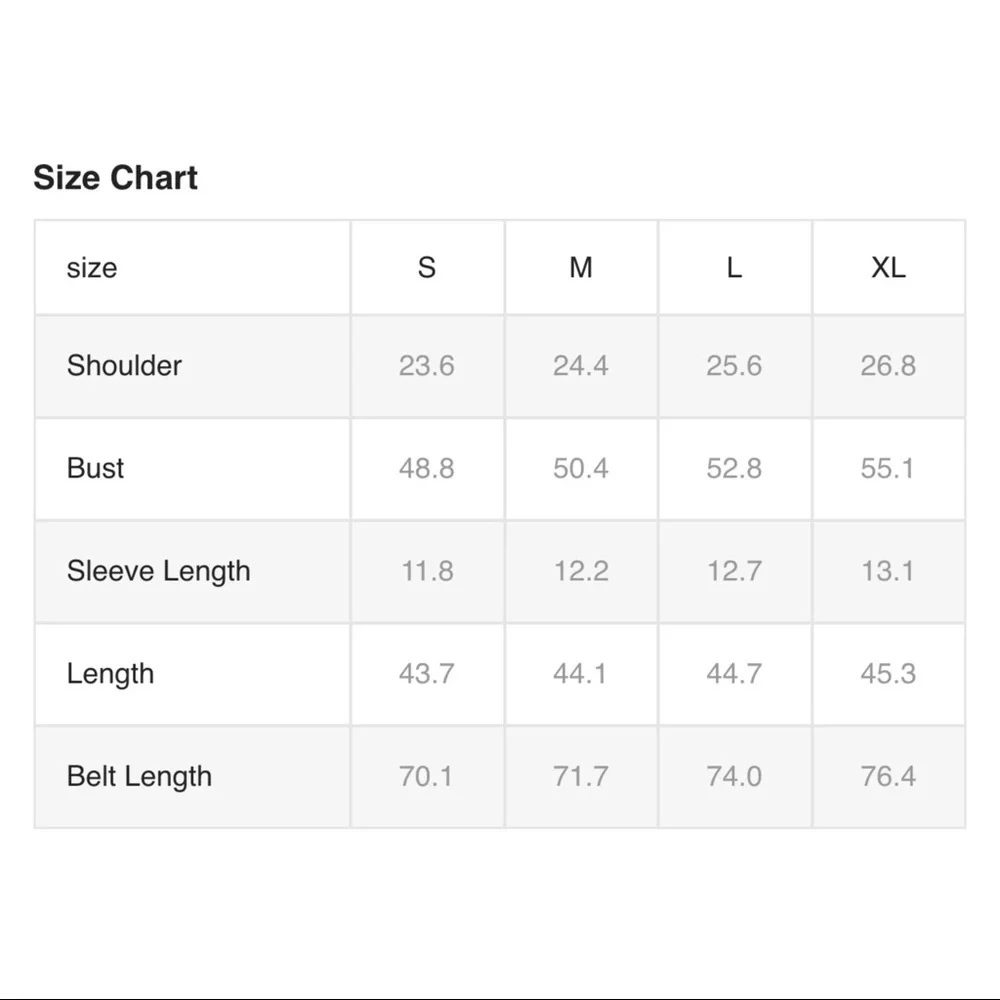1000x1000 pixels.
Task: Select the Length value 44.1 for M
Action: click(581, 674)
